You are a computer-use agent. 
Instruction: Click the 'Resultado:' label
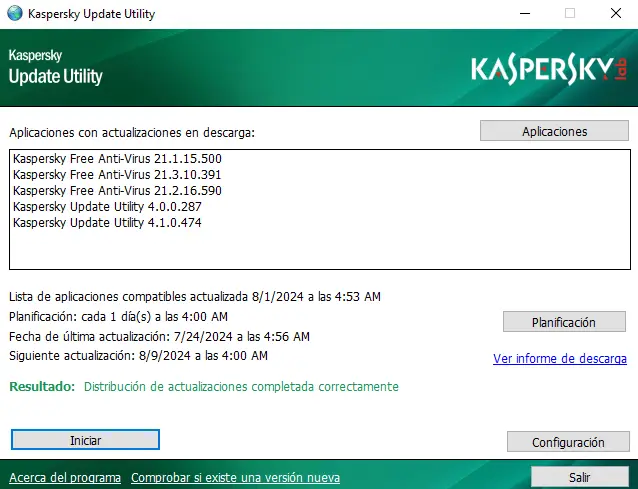click(x=42, y=386)
